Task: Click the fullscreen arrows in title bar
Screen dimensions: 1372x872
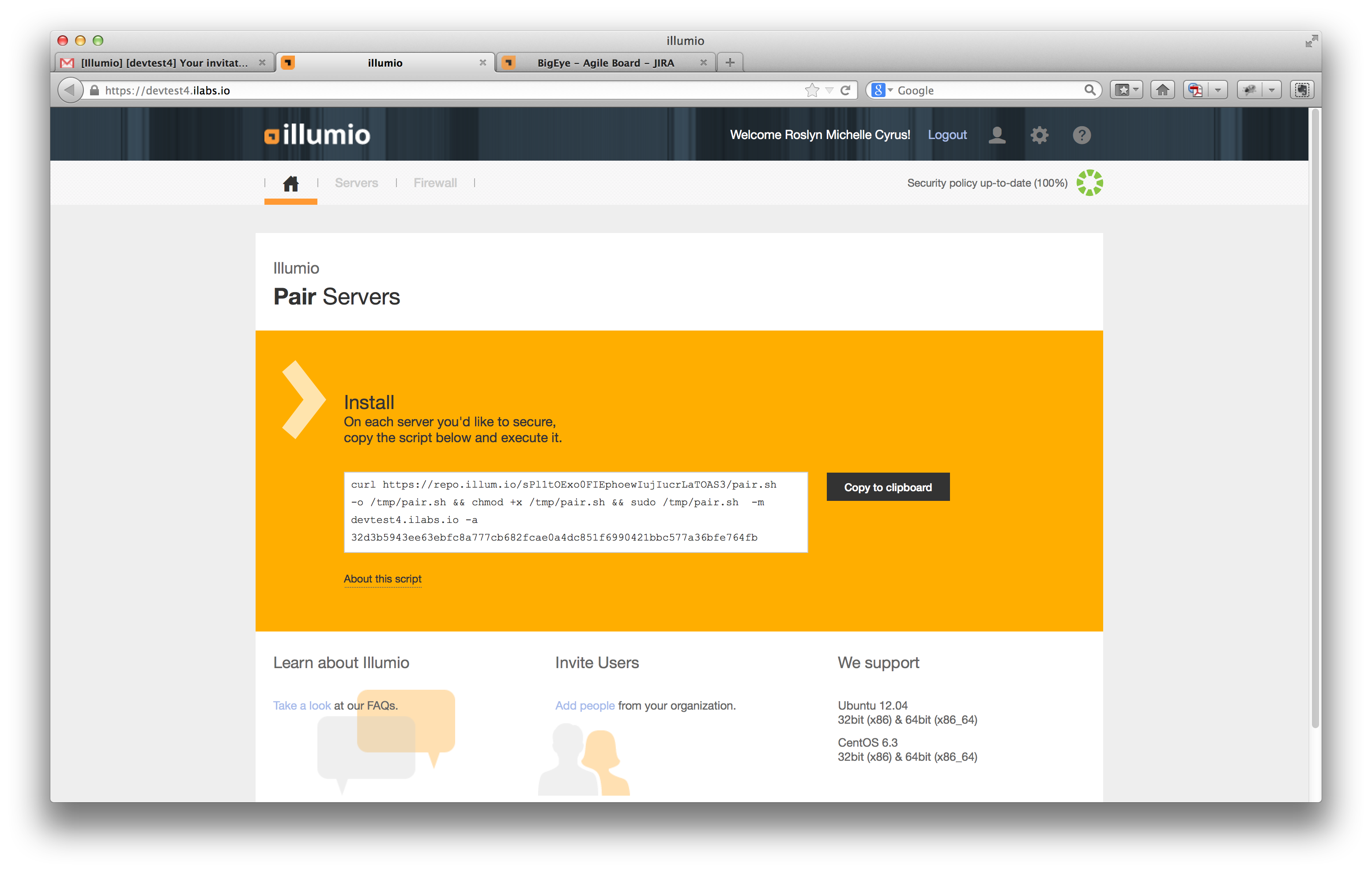Action: click(1311, 41)
